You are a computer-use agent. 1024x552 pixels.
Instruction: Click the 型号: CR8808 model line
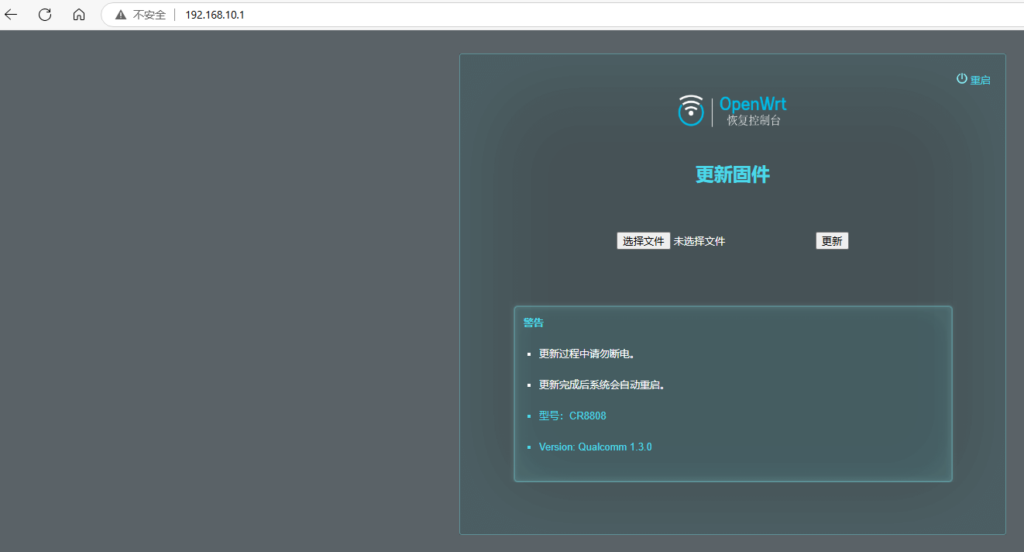pyautogui.click(x=572, y=416)
